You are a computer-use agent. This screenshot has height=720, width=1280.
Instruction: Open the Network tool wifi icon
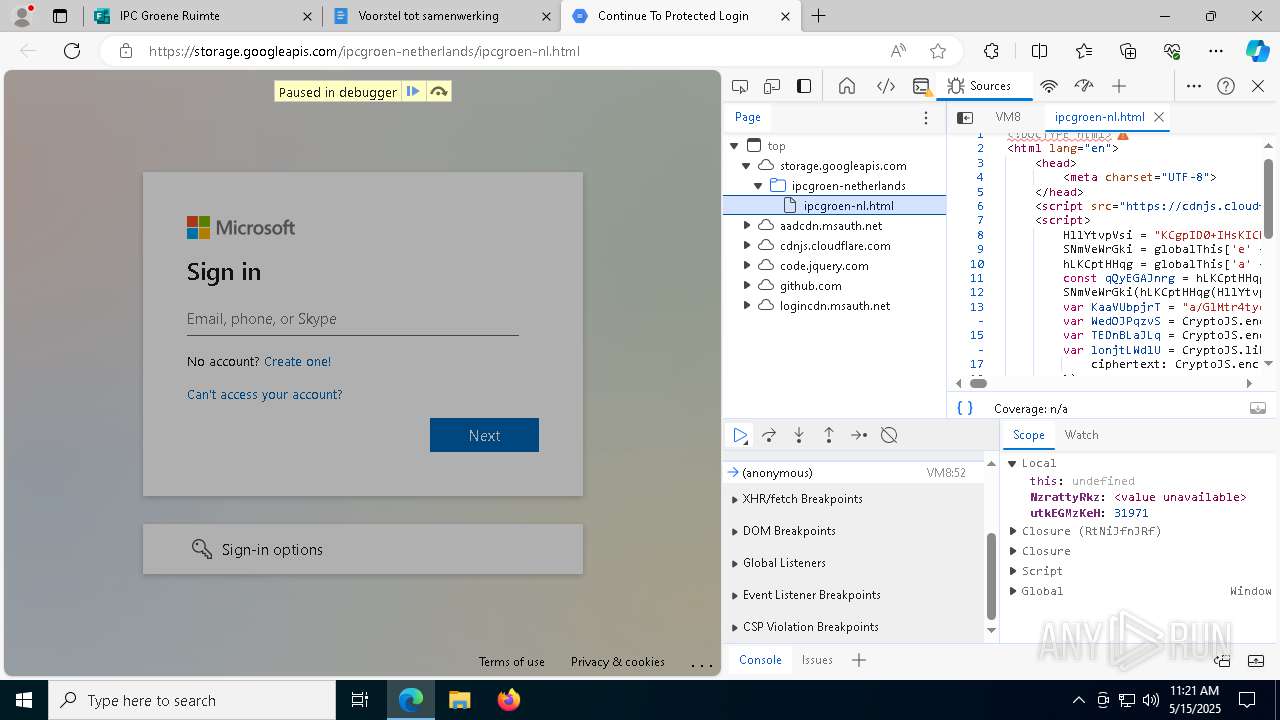1049,86
